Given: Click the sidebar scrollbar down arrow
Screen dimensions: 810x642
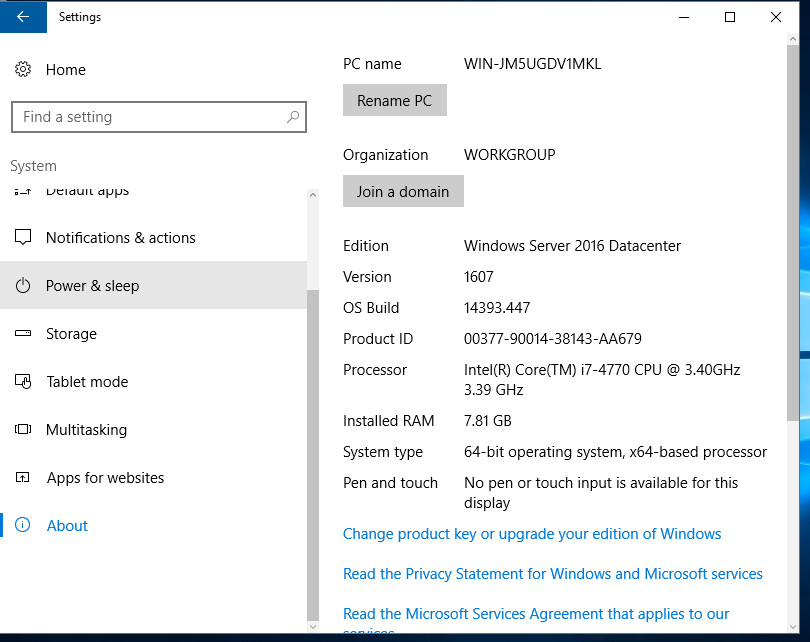Looking at the screenshot, I should point(313,627).
